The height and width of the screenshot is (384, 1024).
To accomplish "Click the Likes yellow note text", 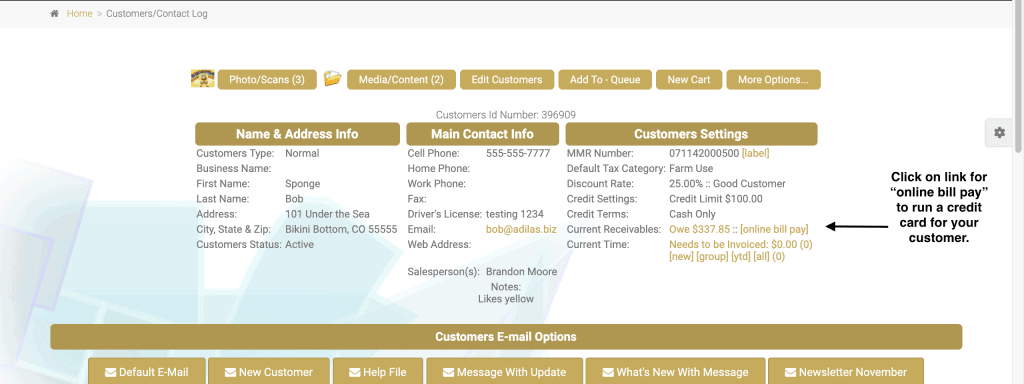I will tap(506, 299).
